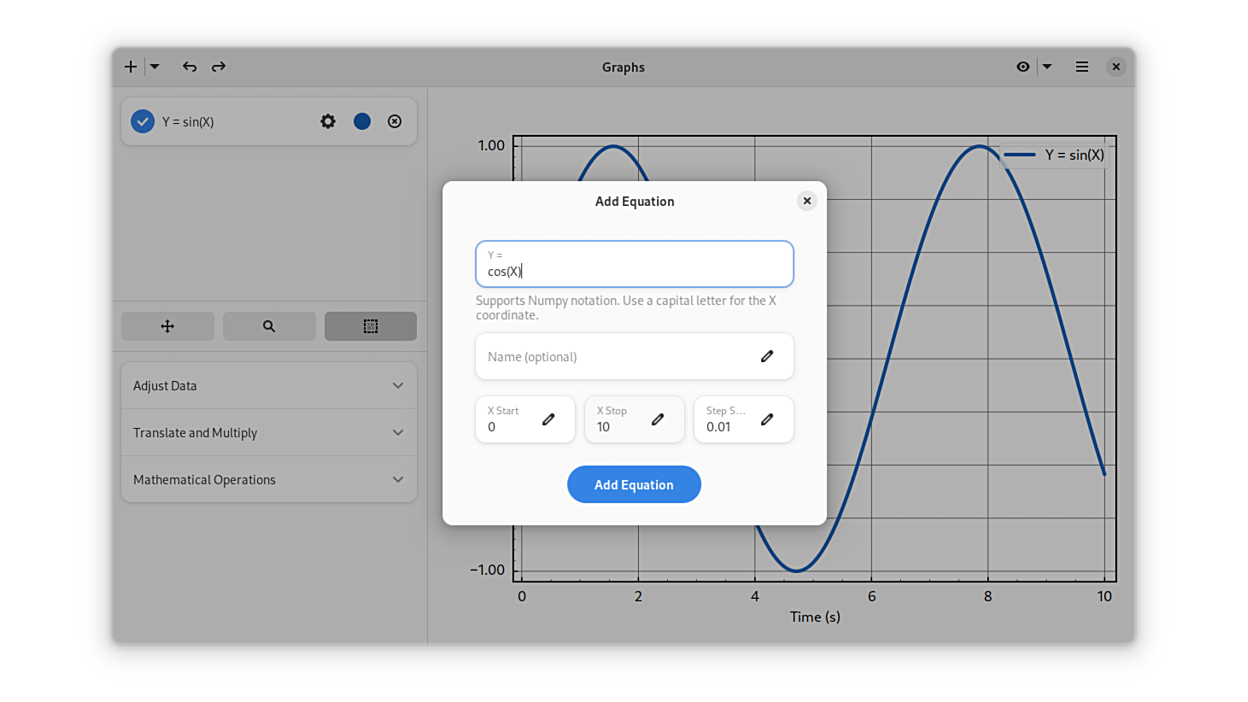The height and width of the screenshot is (702, 1248).
Task: Click the plus icon to add data
Action: click(131, 67)
